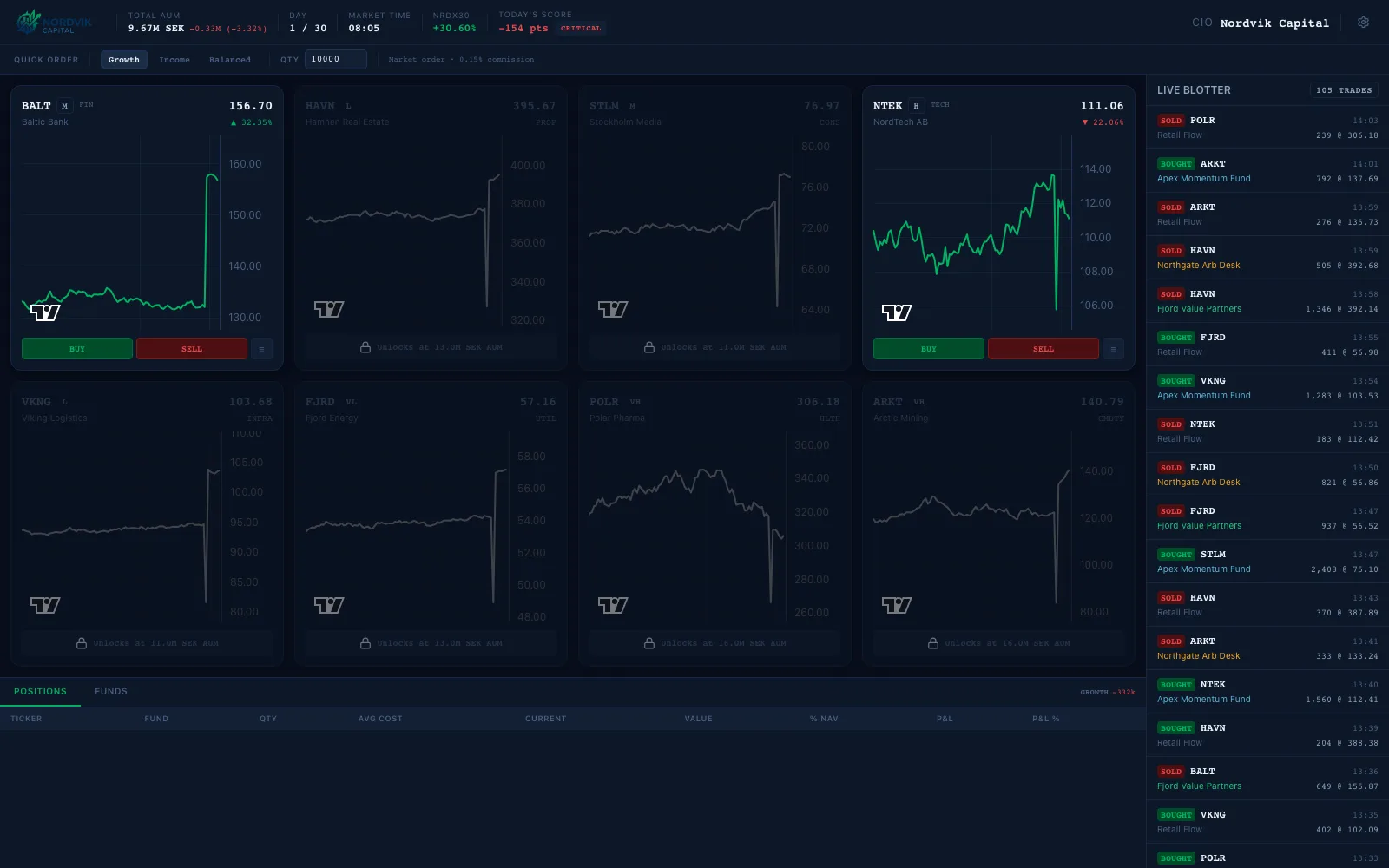Open TradingView logo on STLM chart
Screen dimensions: 1389x868
tap(613, 309)
